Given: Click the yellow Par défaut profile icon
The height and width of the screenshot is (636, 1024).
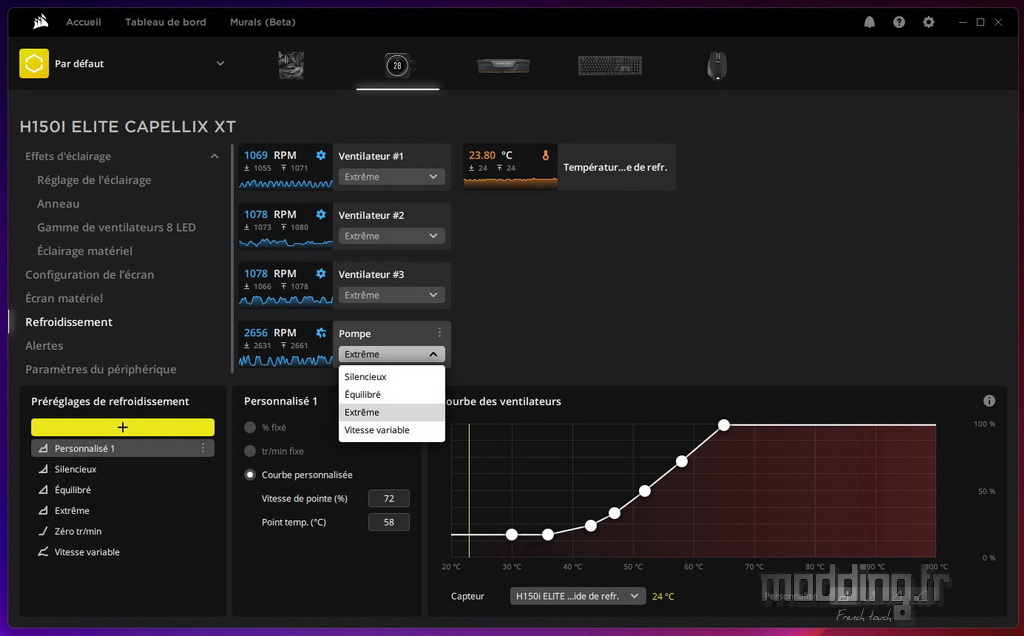Looking at the screenshot, I should point(34,63).
